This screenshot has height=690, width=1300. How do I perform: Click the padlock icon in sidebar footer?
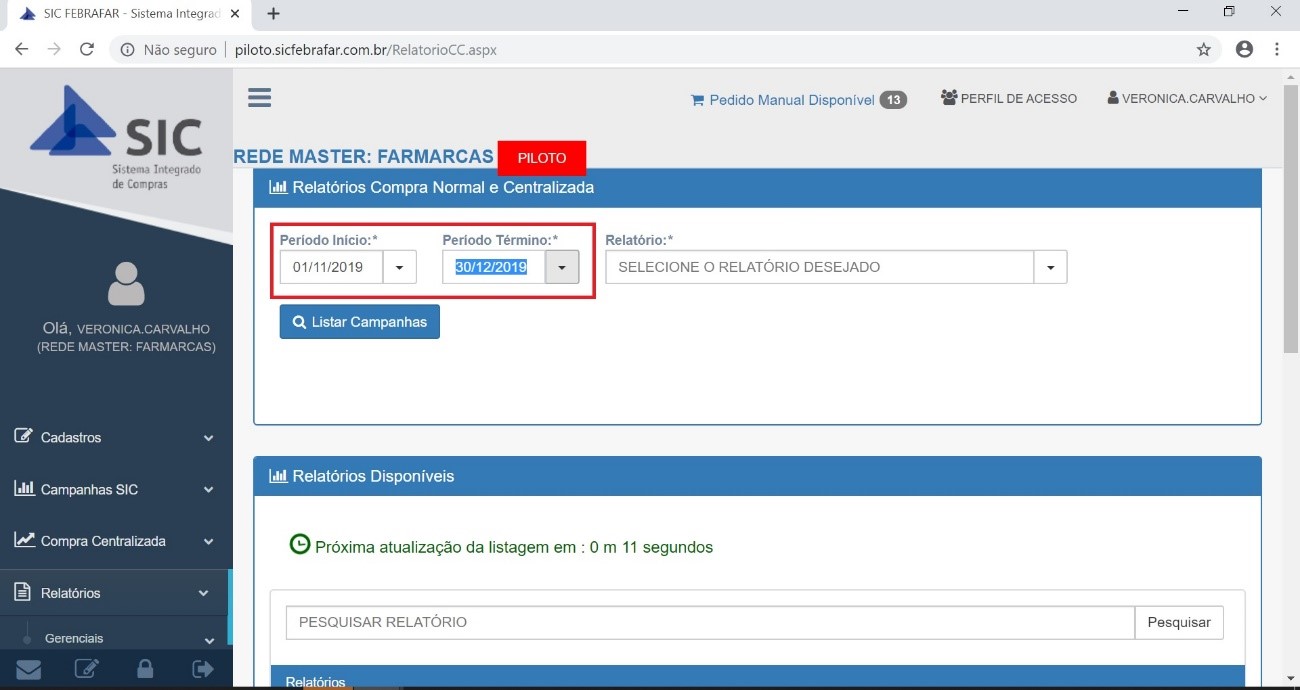145,669
